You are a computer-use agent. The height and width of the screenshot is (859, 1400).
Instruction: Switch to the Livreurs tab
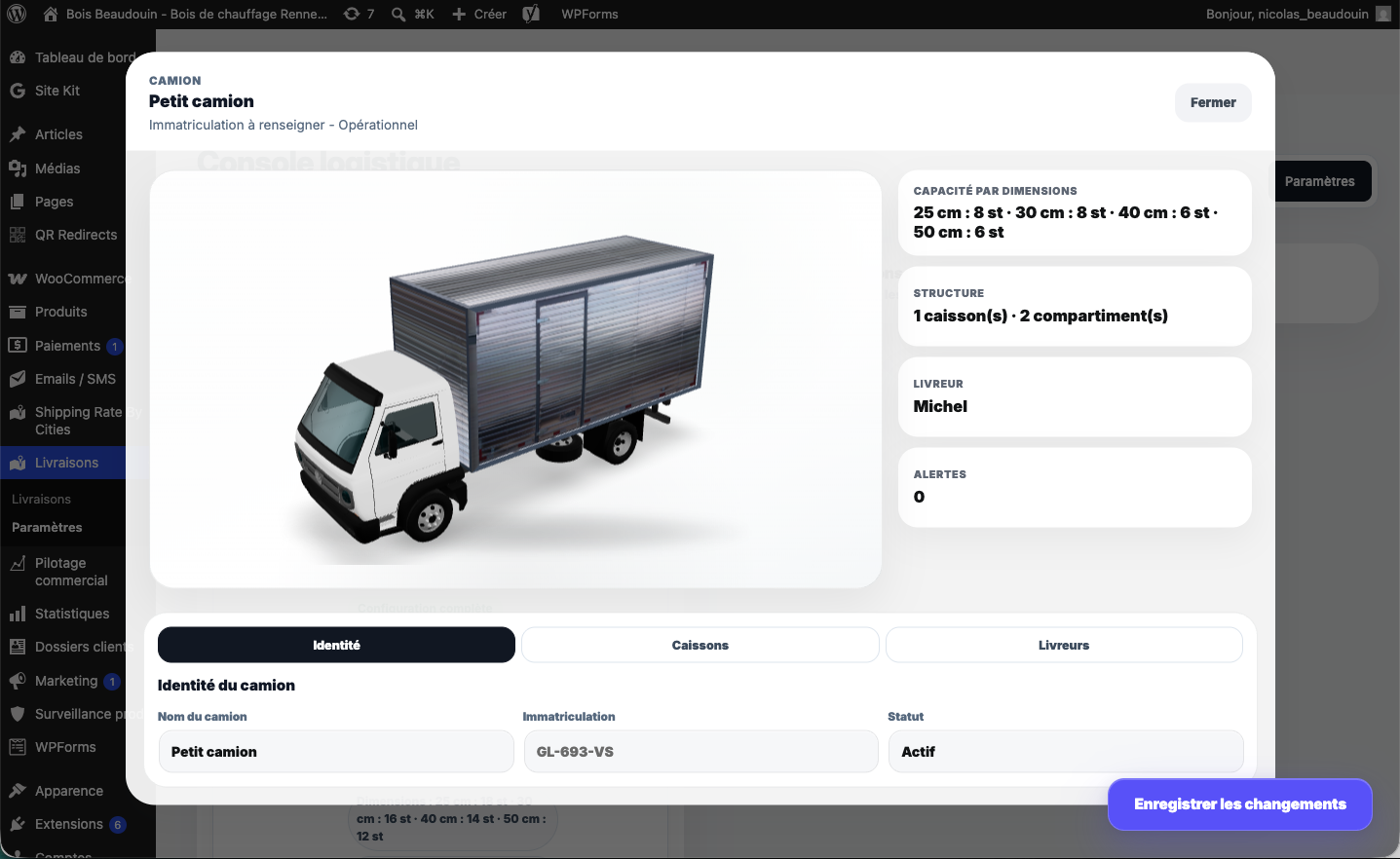pos(1064,645)
